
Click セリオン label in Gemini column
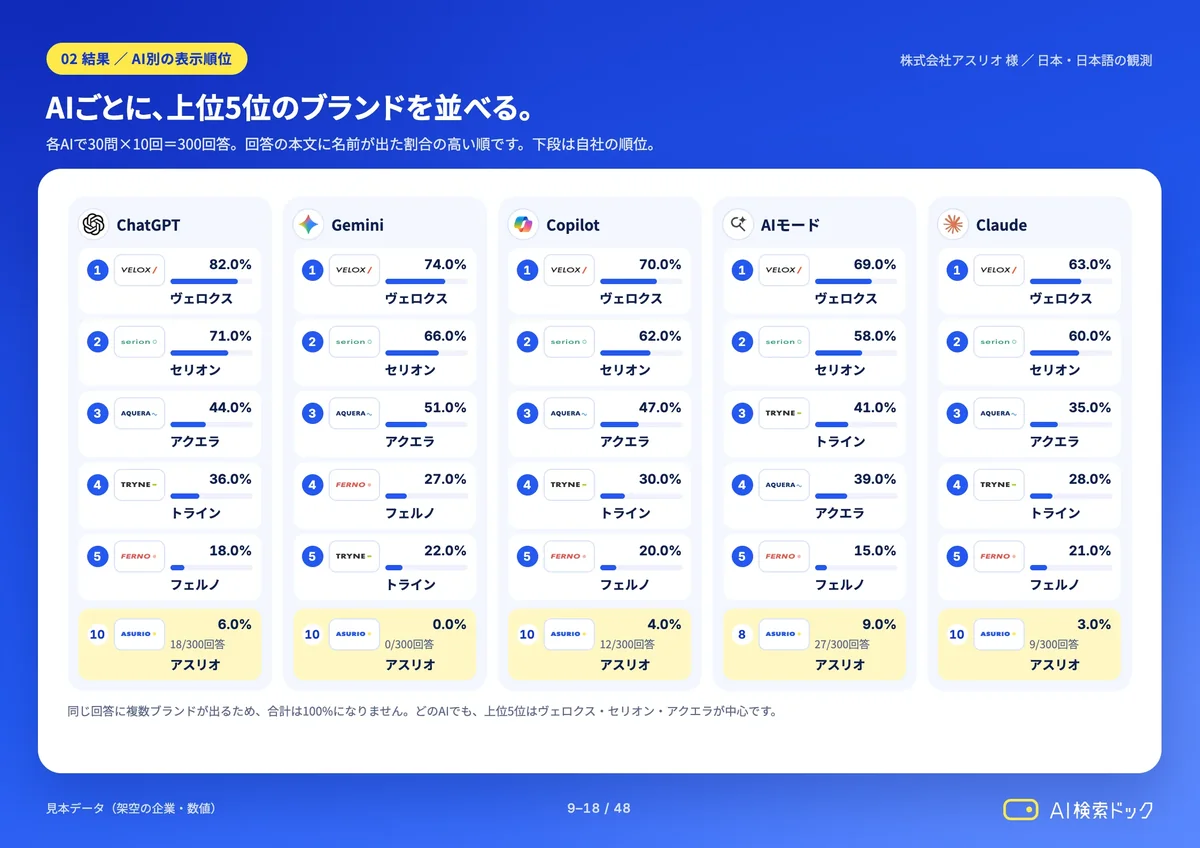[410, 370]
